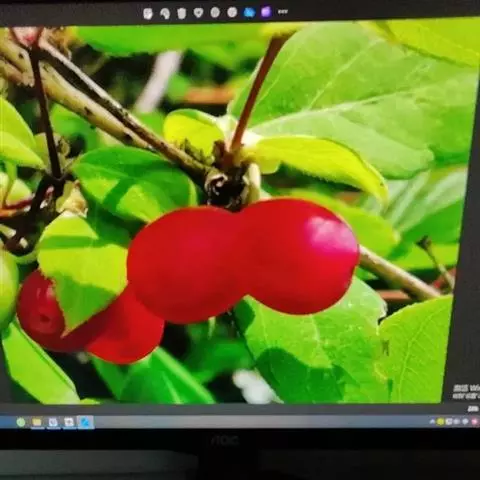
Task: Click the first round white icon in top toolbar
Action: (x=215, y=13)
